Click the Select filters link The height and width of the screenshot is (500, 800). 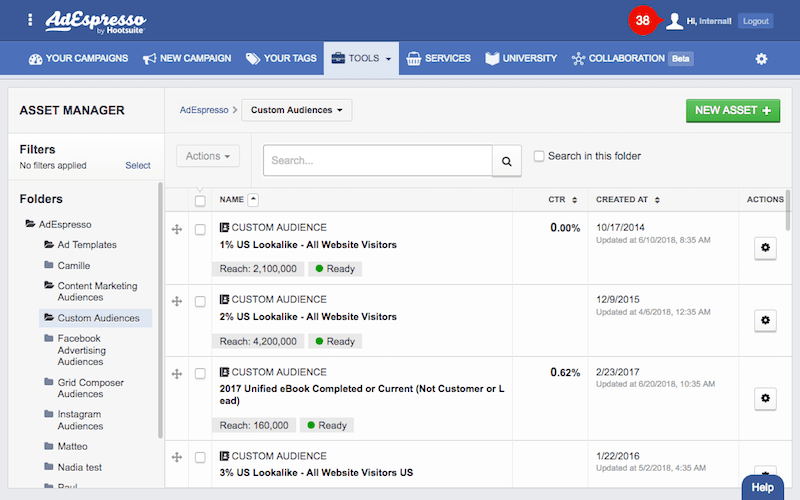(138, 166)
